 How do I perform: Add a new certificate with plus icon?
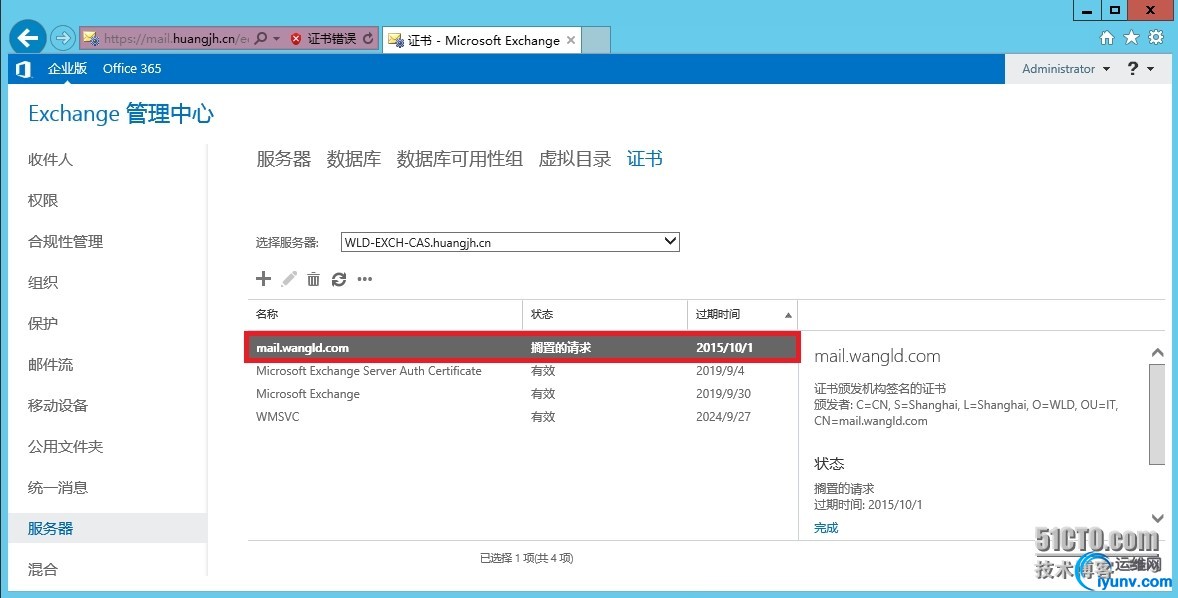(x=263, y=279)
